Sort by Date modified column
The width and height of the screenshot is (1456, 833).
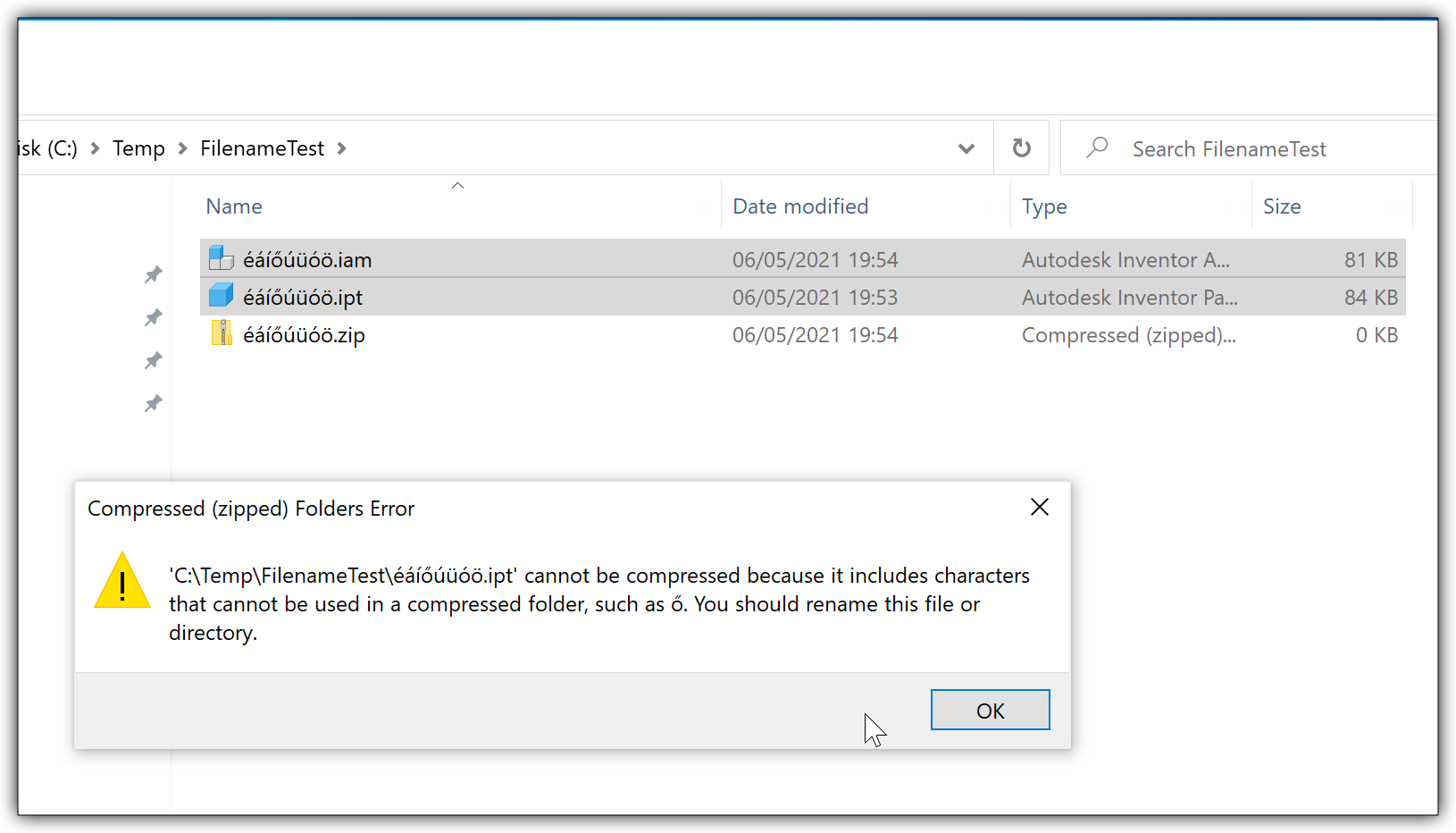(x=799, y=206)
